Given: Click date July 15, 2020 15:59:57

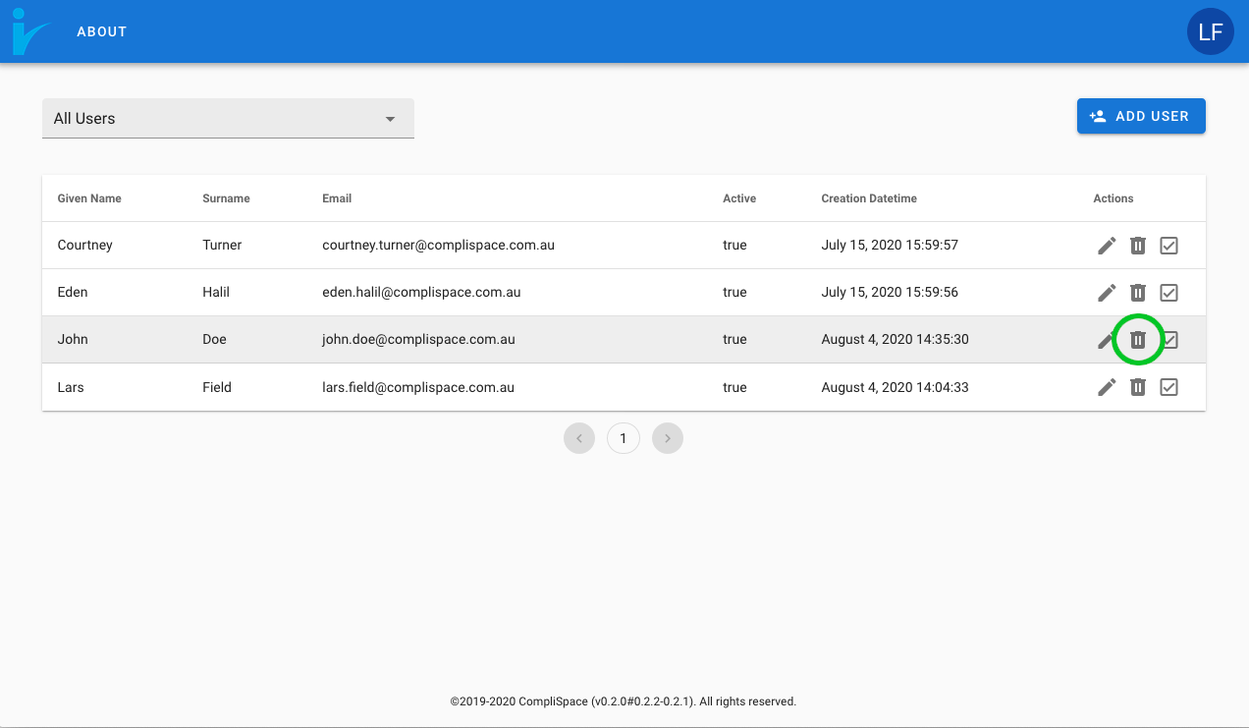Looking at the screenshot, I should pyautogui.click(x=890, y=245).
